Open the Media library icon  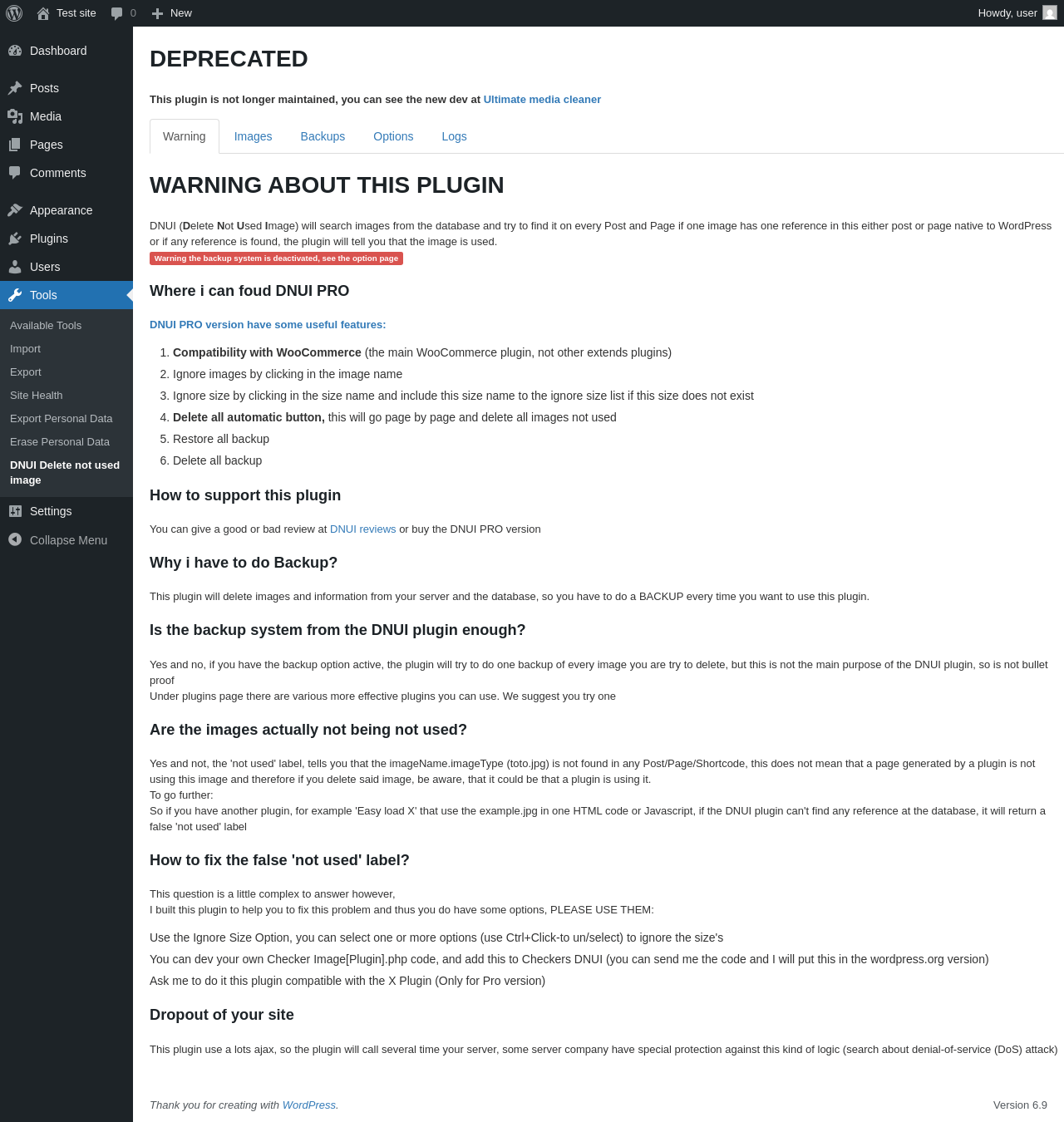[15, 116]
